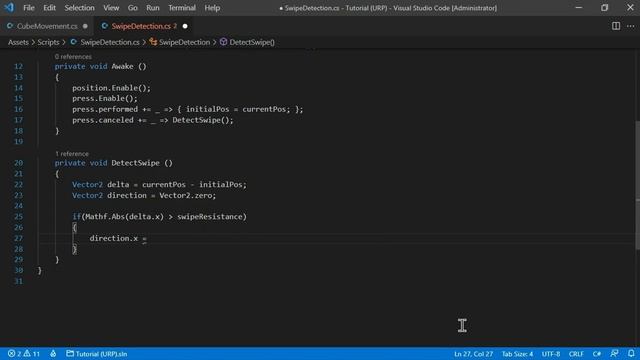
Task: Click the VS Code logo icon
Action: 9,8
